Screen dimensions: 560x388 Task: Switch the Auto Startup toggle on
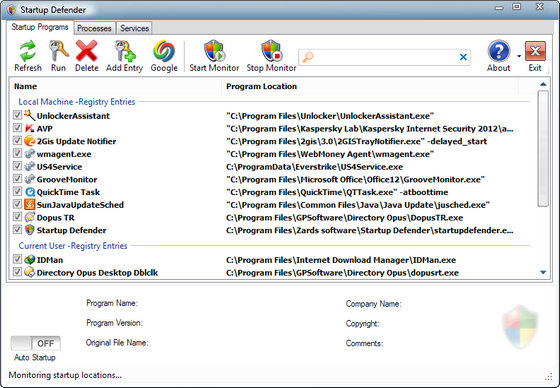click(x=35, y=343)
